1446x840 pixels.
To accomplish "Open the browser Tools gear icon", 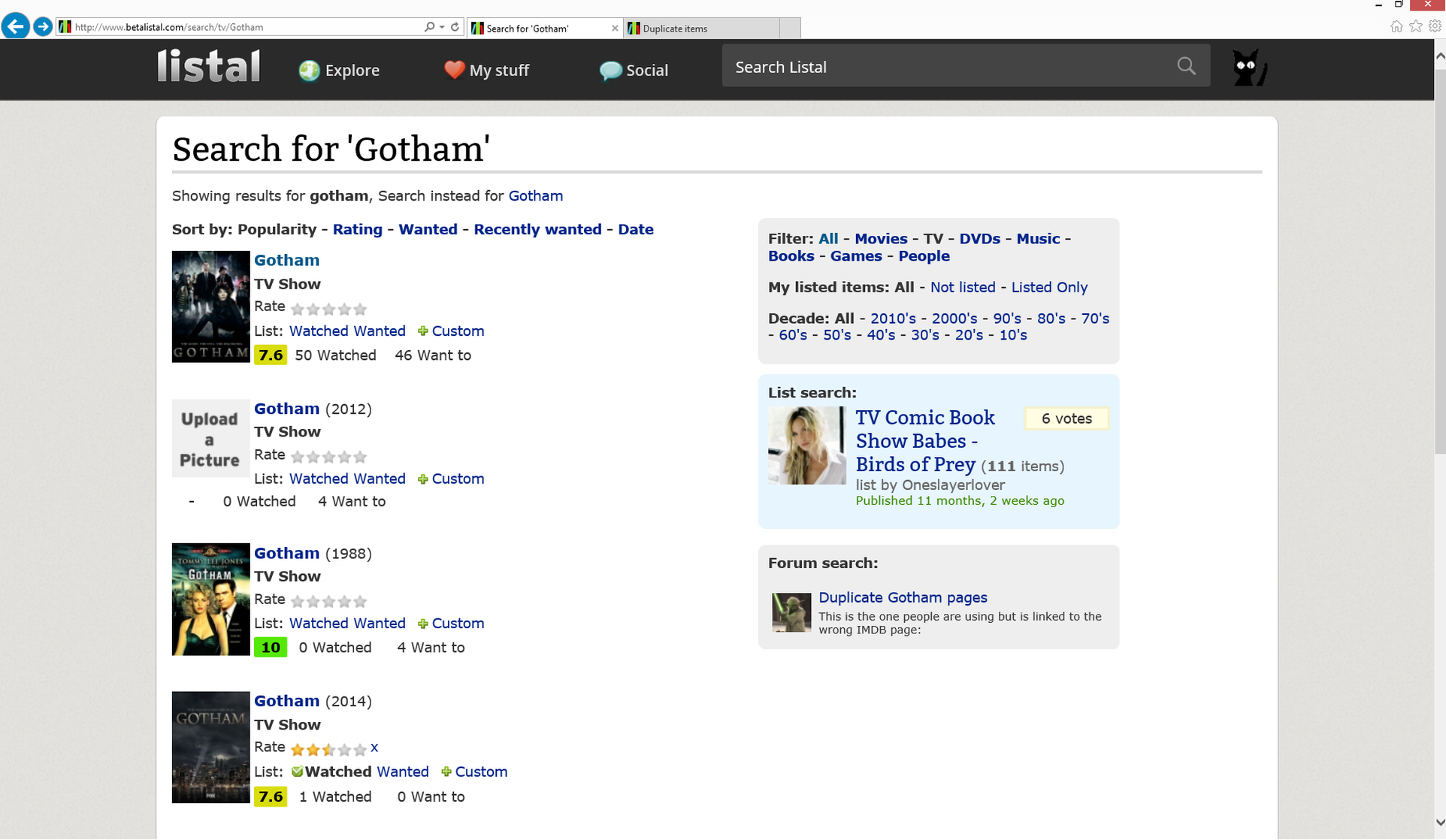I will tap(1435, 26).
